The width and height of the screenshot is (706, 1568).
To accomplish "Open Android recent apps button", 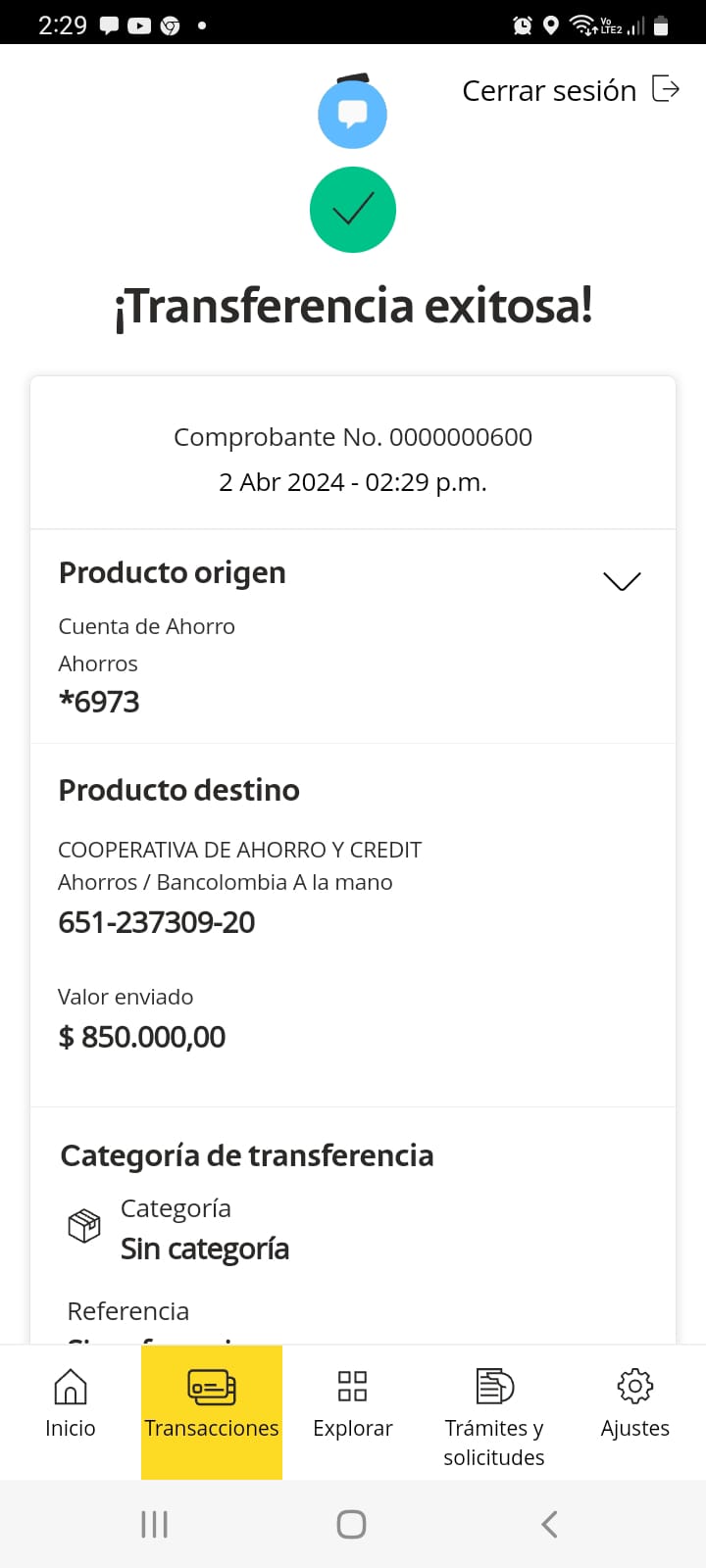I will pyautogui.click(x=155, y=1524).
